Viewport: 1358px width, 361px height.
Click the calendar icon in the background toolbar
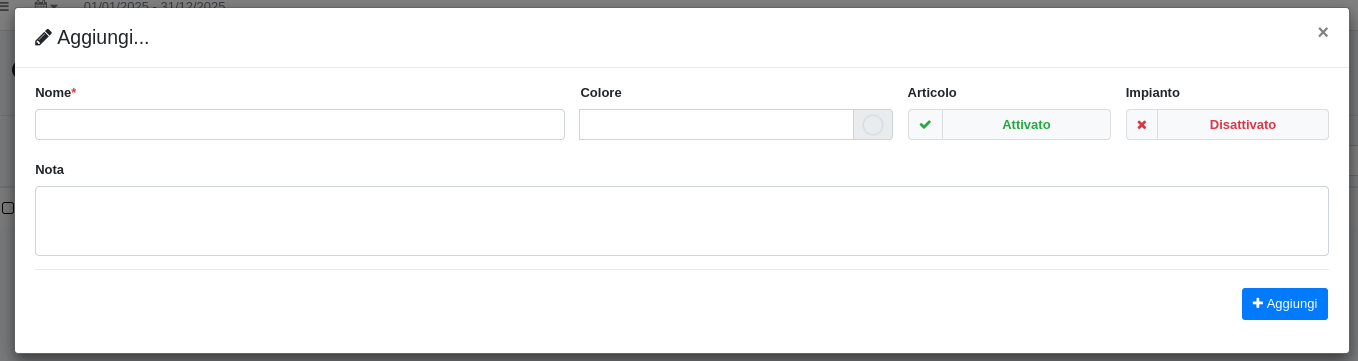point(41,5)
